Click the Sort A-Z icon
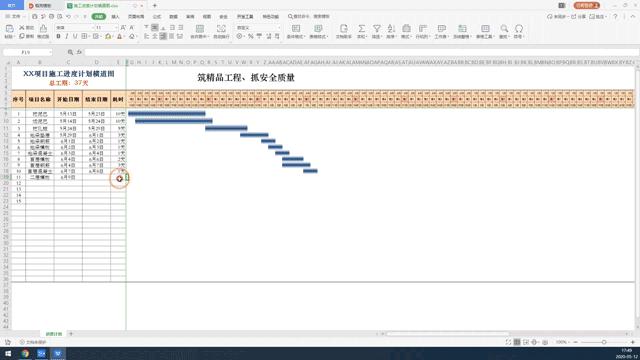 click(x=391, y=28)
